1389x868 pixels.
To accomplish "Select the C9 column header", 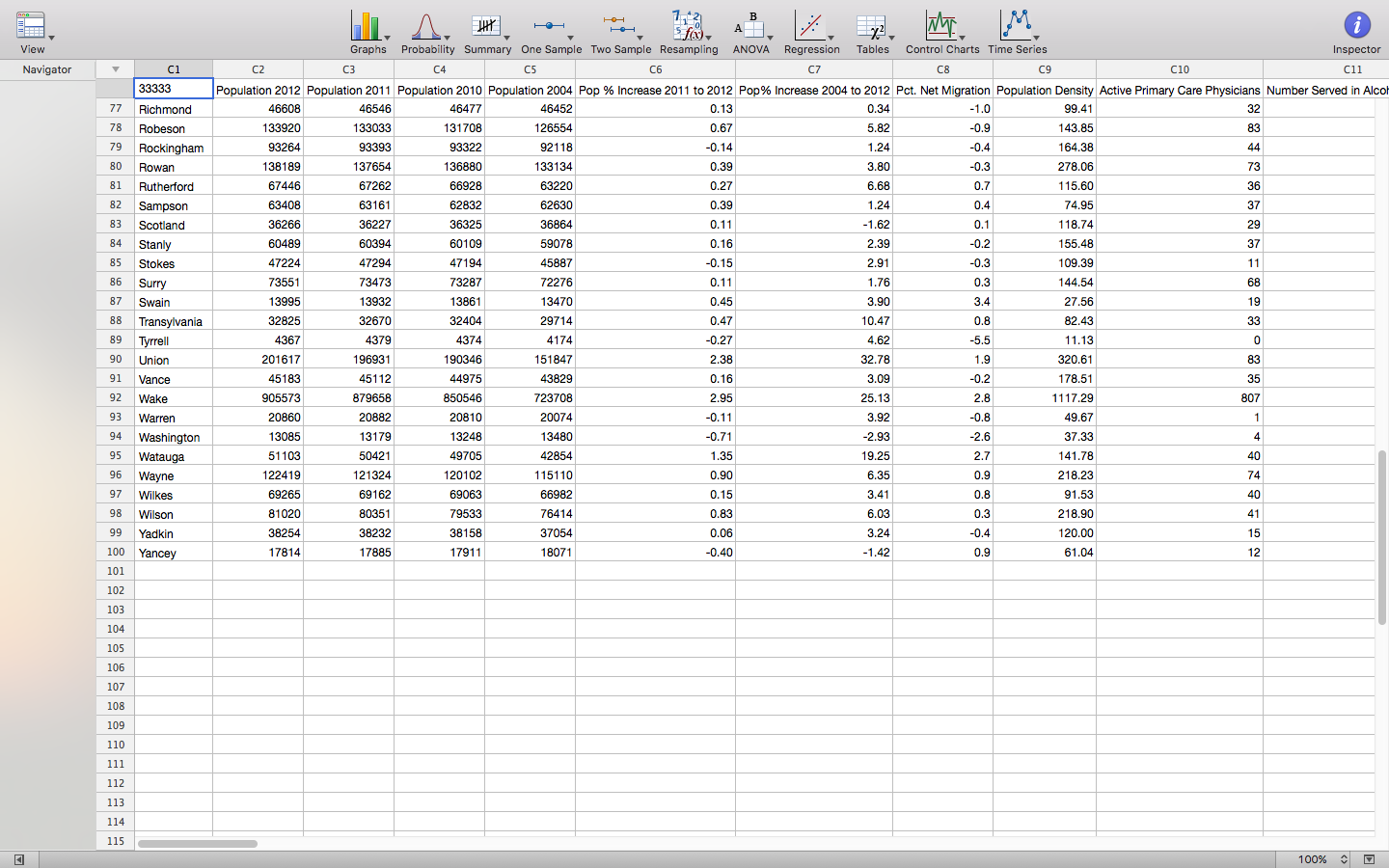I will pos(1045,69).
